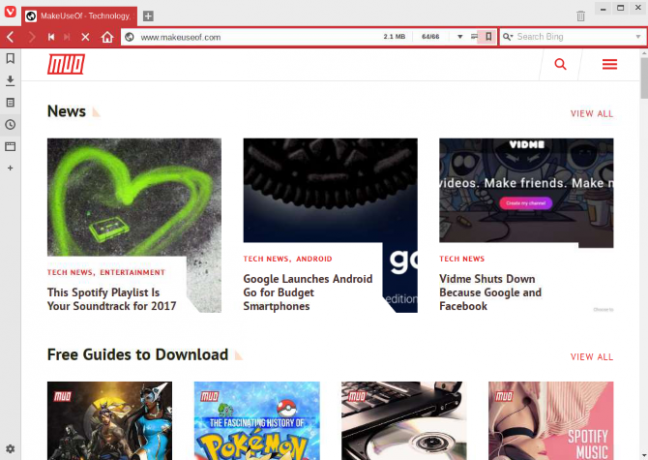
Task: Rewind to first page in history
Action: pyautogui.click(x=51, y=37)
